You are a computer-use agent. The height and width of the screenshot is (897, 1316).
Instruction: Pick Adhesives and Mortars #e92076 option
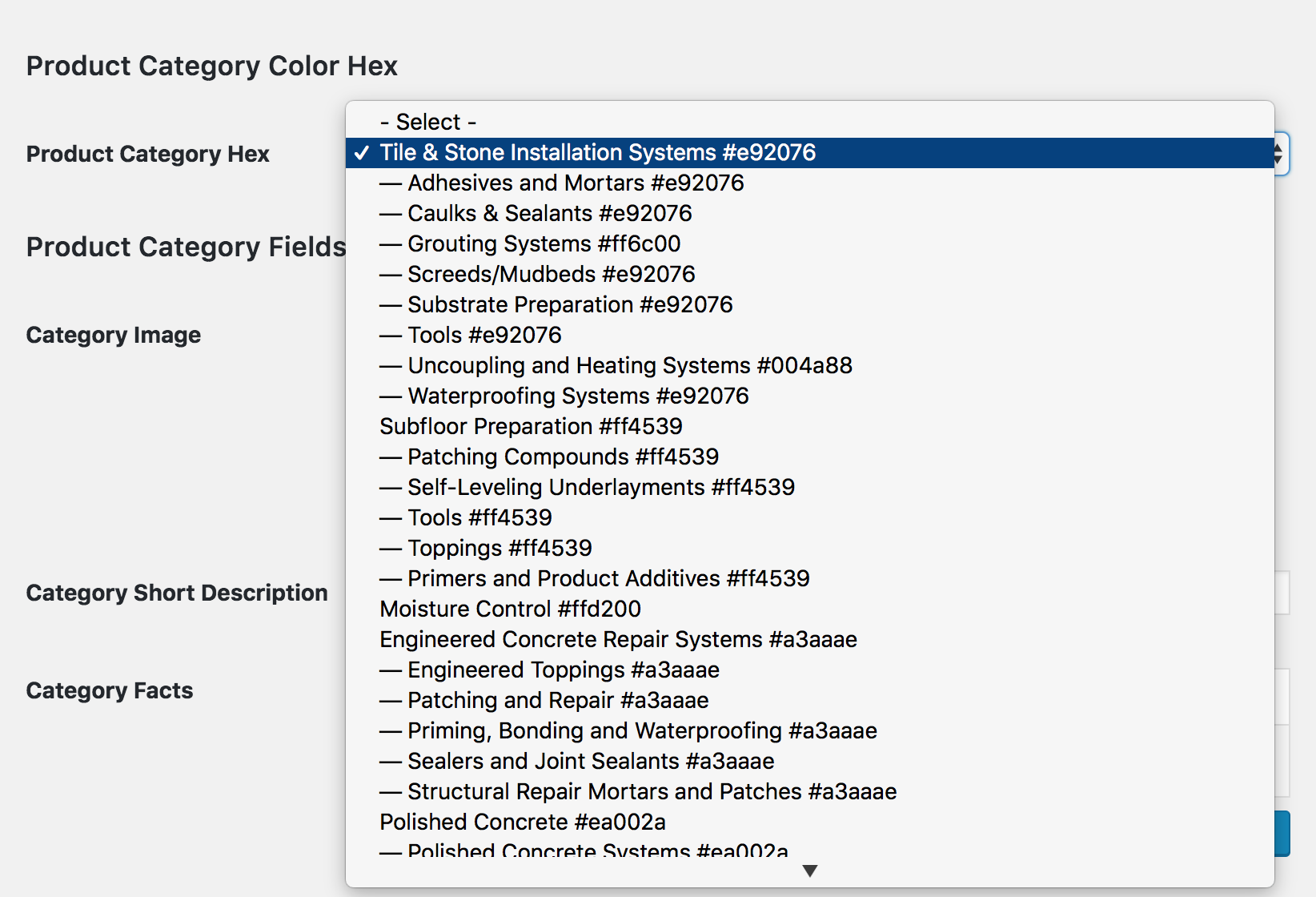tap(809, 183)
